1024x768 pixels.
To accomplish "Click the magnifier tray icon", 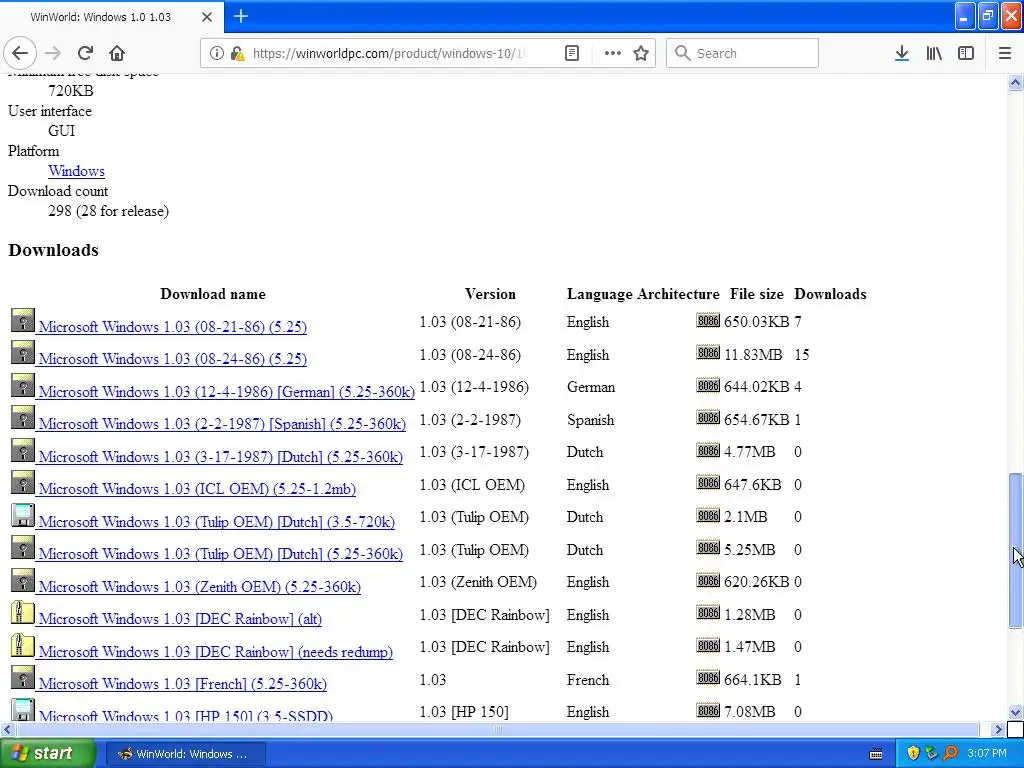I will click(950, 754).
